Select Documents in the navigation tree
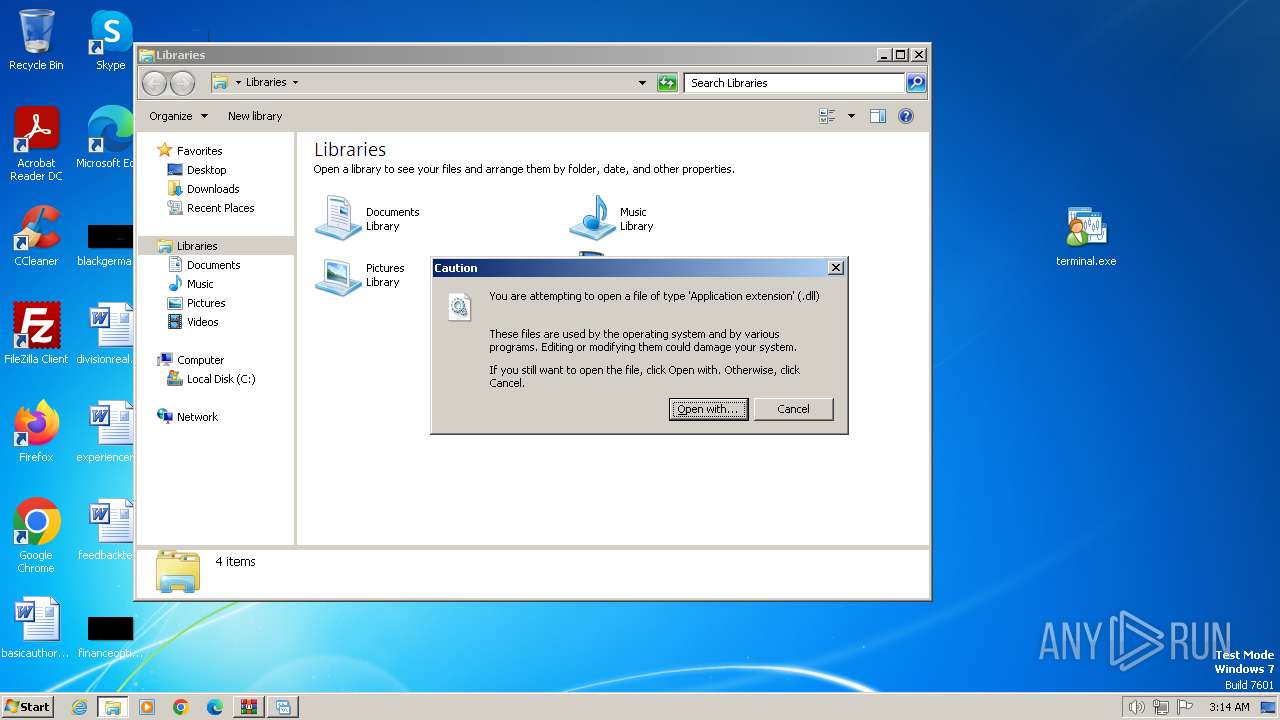1280x720 pixels. pos(213,265)
